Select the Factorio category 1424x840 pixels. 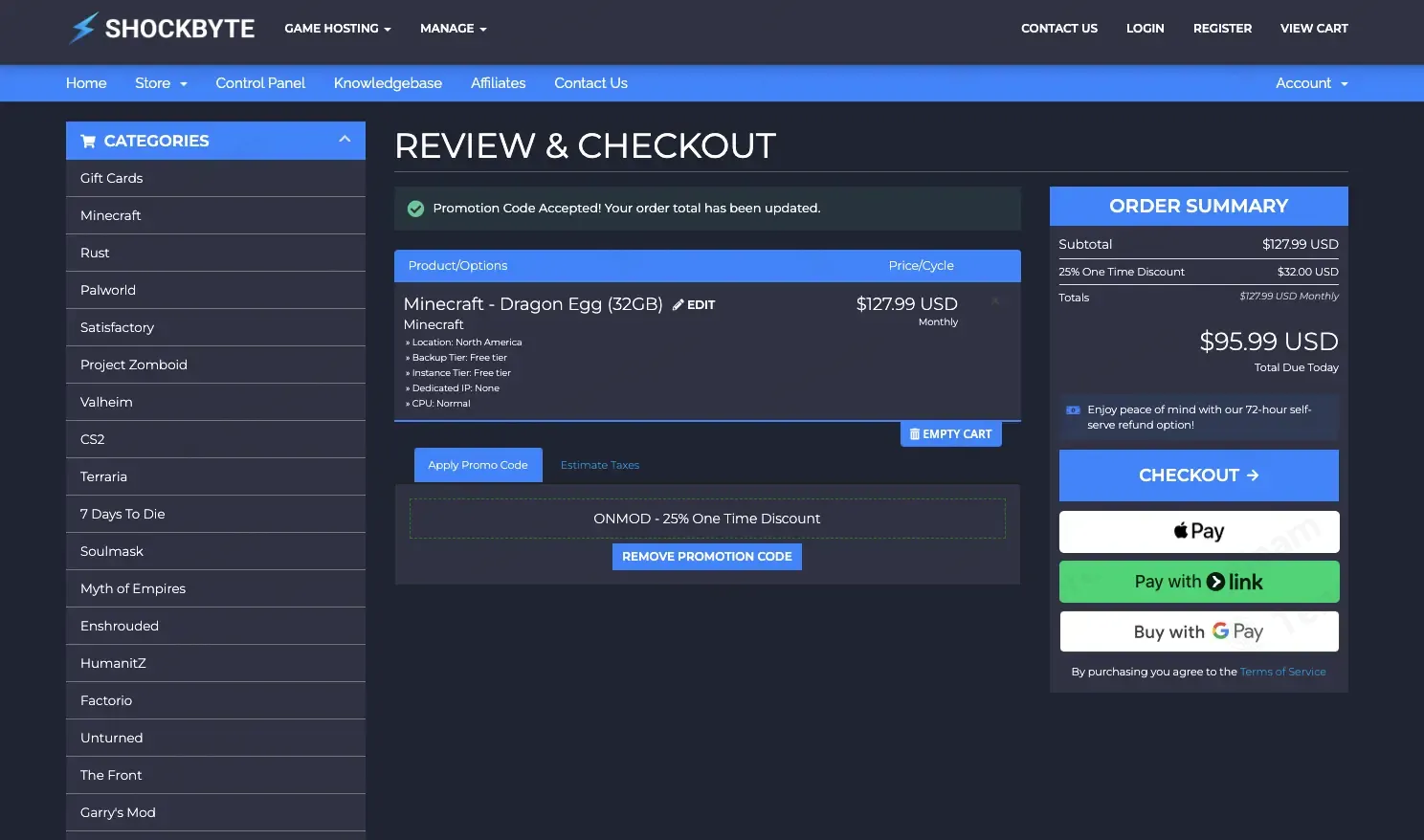(x=215, y=700)
